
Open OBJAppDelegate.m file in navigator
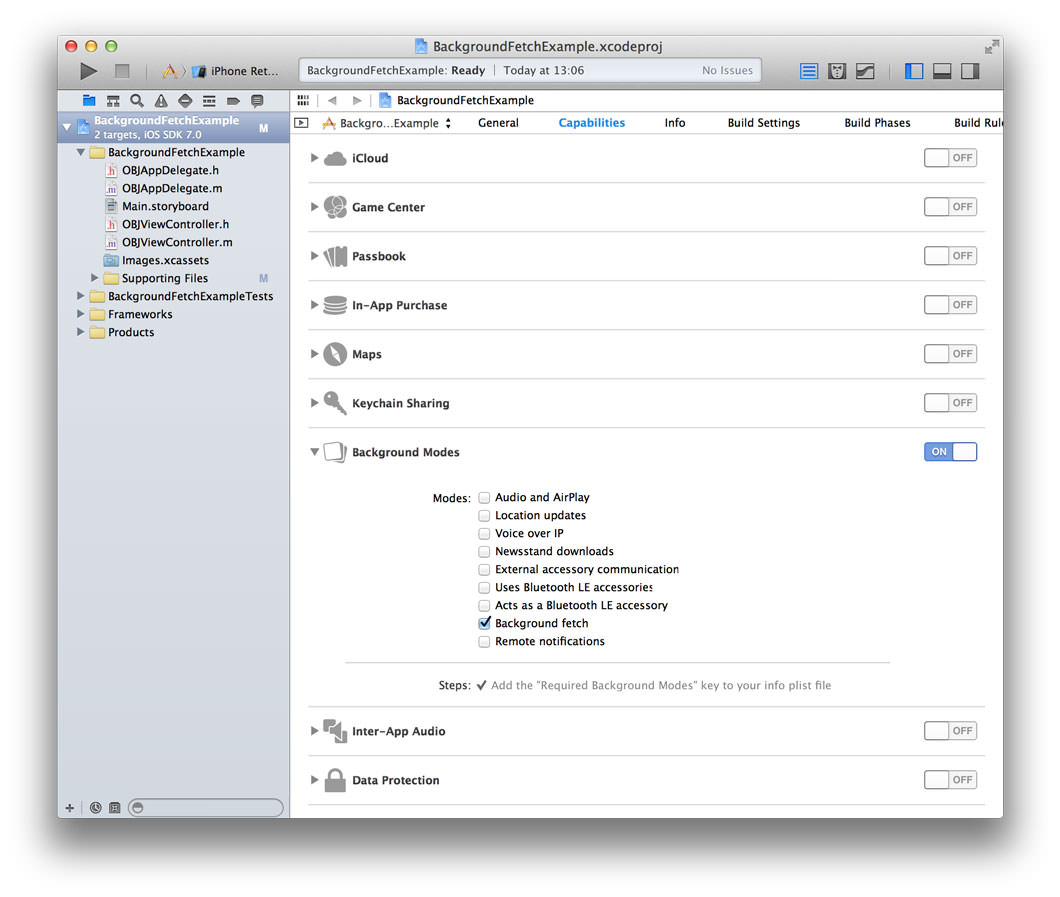coord(172,188)
